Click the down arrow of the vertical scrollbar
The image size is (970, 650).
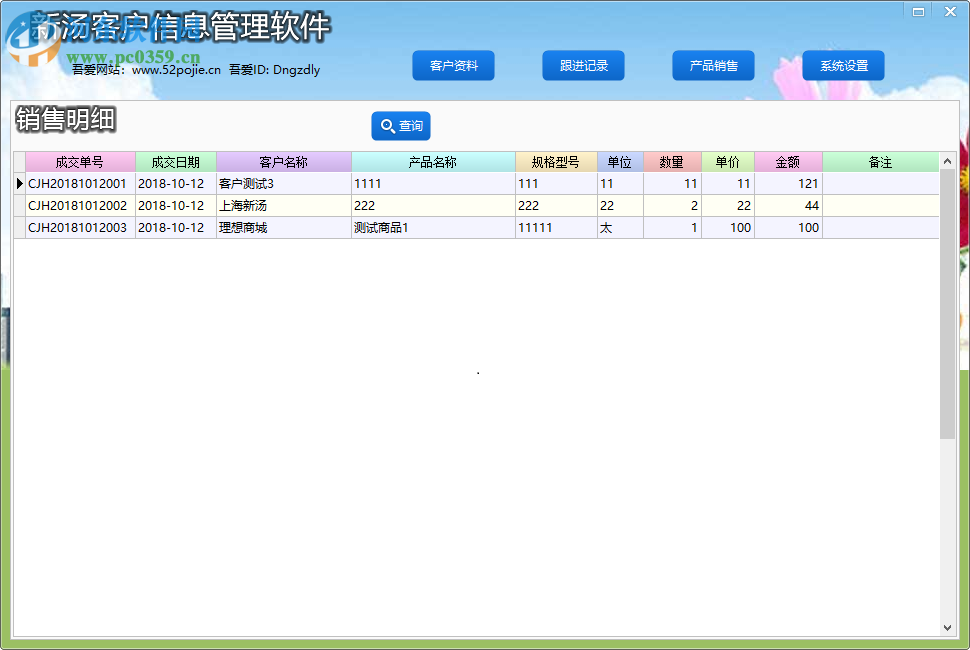[x=947, y=628]
